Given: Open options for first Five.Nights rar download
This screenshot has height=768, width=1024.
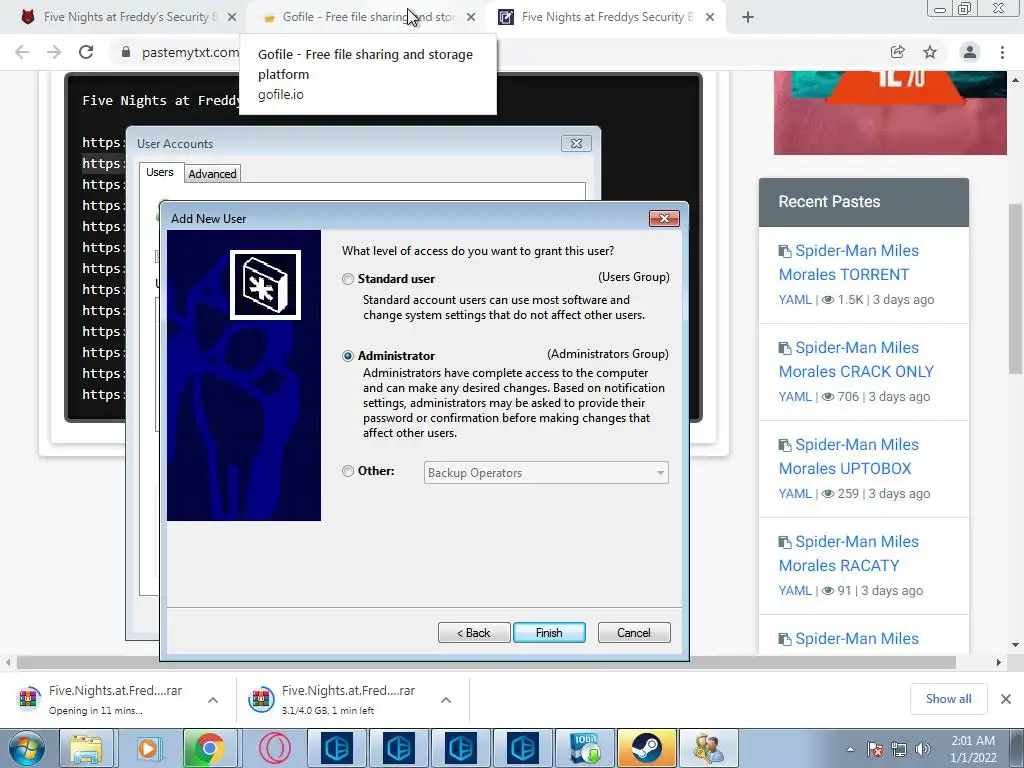Looking at the screenshot, I should pos(213,700).
